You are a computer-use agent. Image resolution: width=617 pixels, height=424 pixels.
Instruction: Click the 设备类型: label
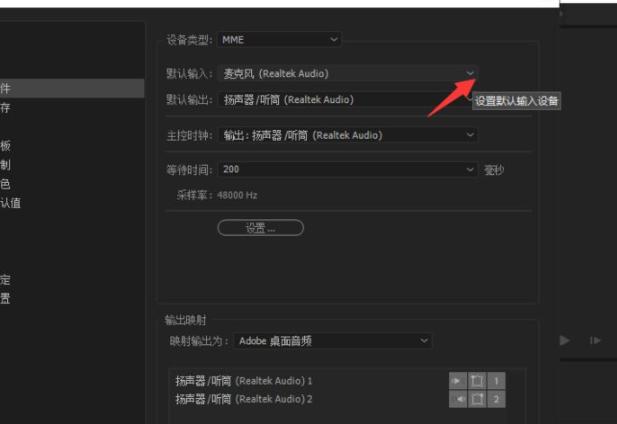pos(189,40)
